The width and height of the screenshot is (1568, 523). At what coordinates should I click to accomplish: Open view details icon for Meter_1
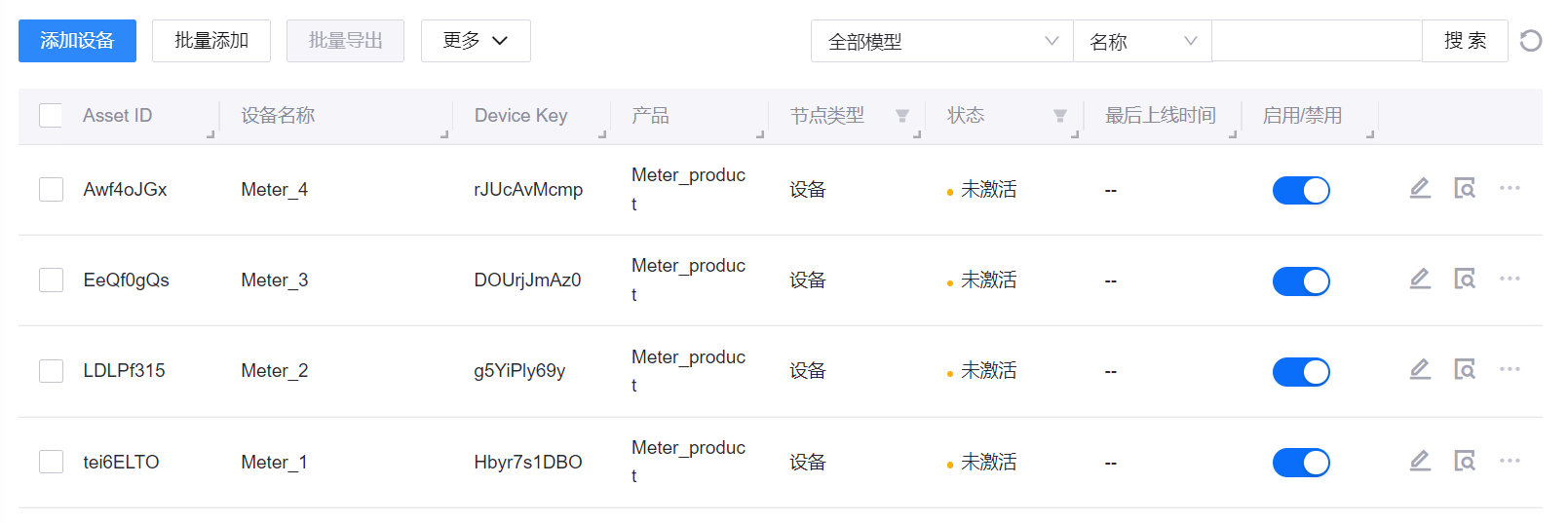point(1465,460)
